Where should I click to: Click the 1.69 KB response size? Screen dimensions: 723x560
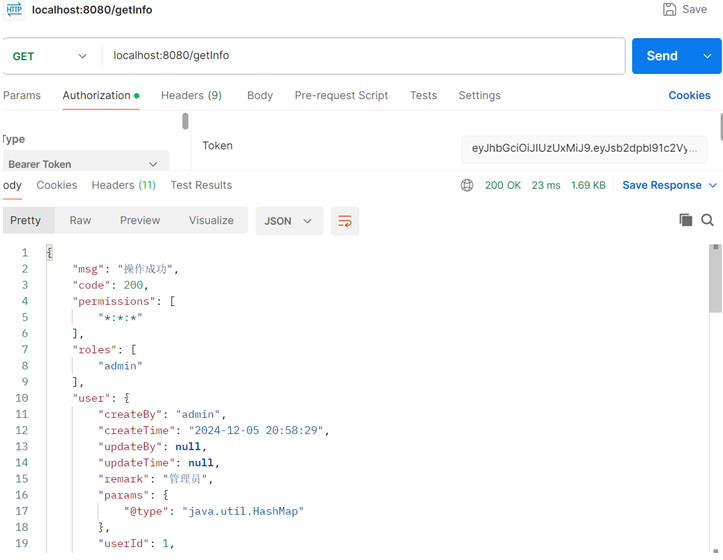pyautogui.click(x=588, y=185)
